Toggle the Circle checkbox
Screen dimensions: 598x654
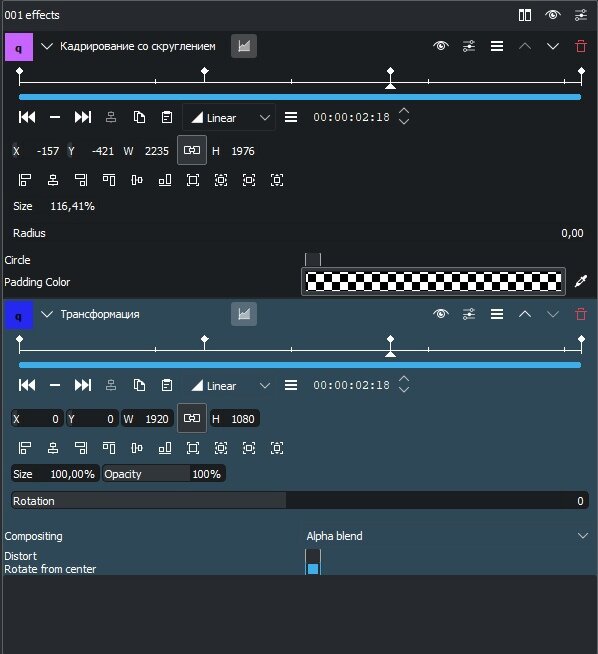click(313, 259)
